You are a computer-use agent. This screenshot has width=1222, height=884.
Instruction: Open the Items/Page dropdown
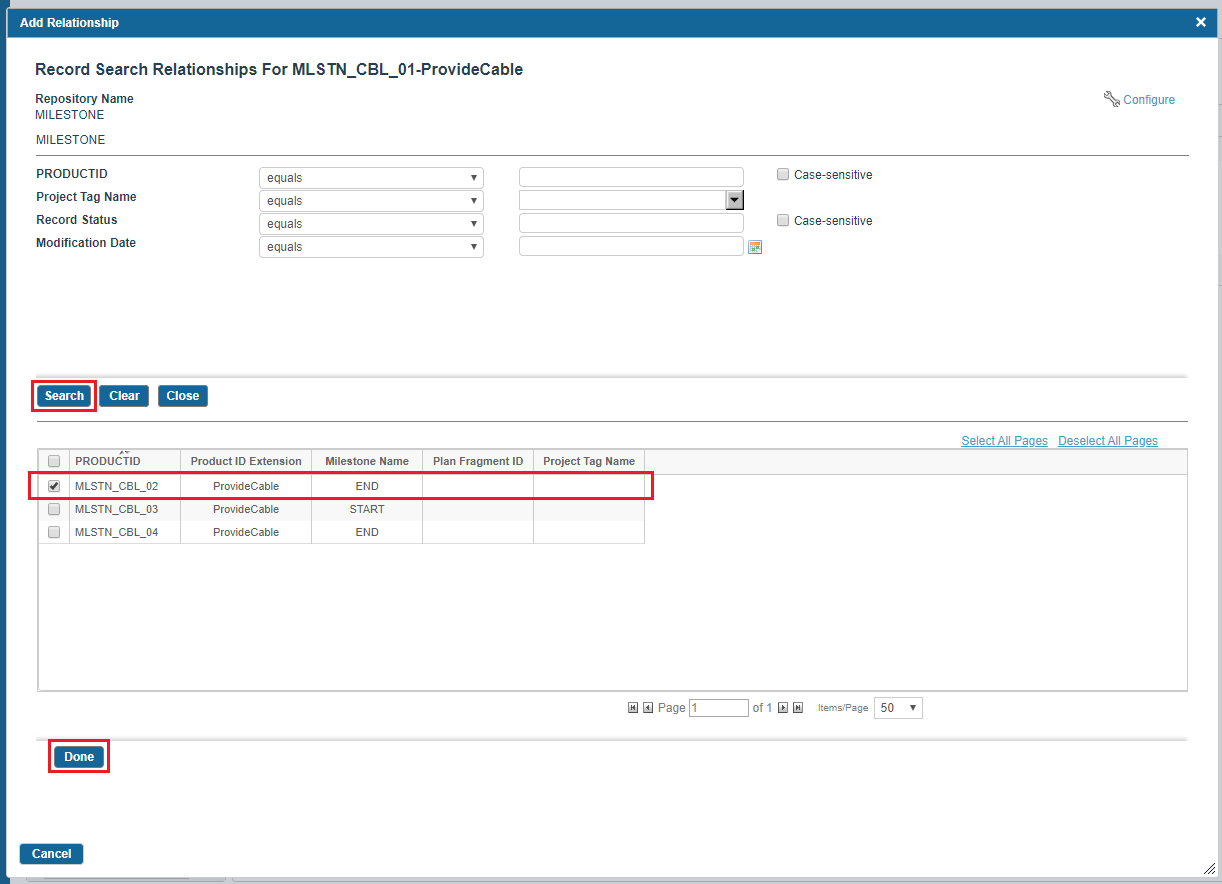(x=898, y=708)
